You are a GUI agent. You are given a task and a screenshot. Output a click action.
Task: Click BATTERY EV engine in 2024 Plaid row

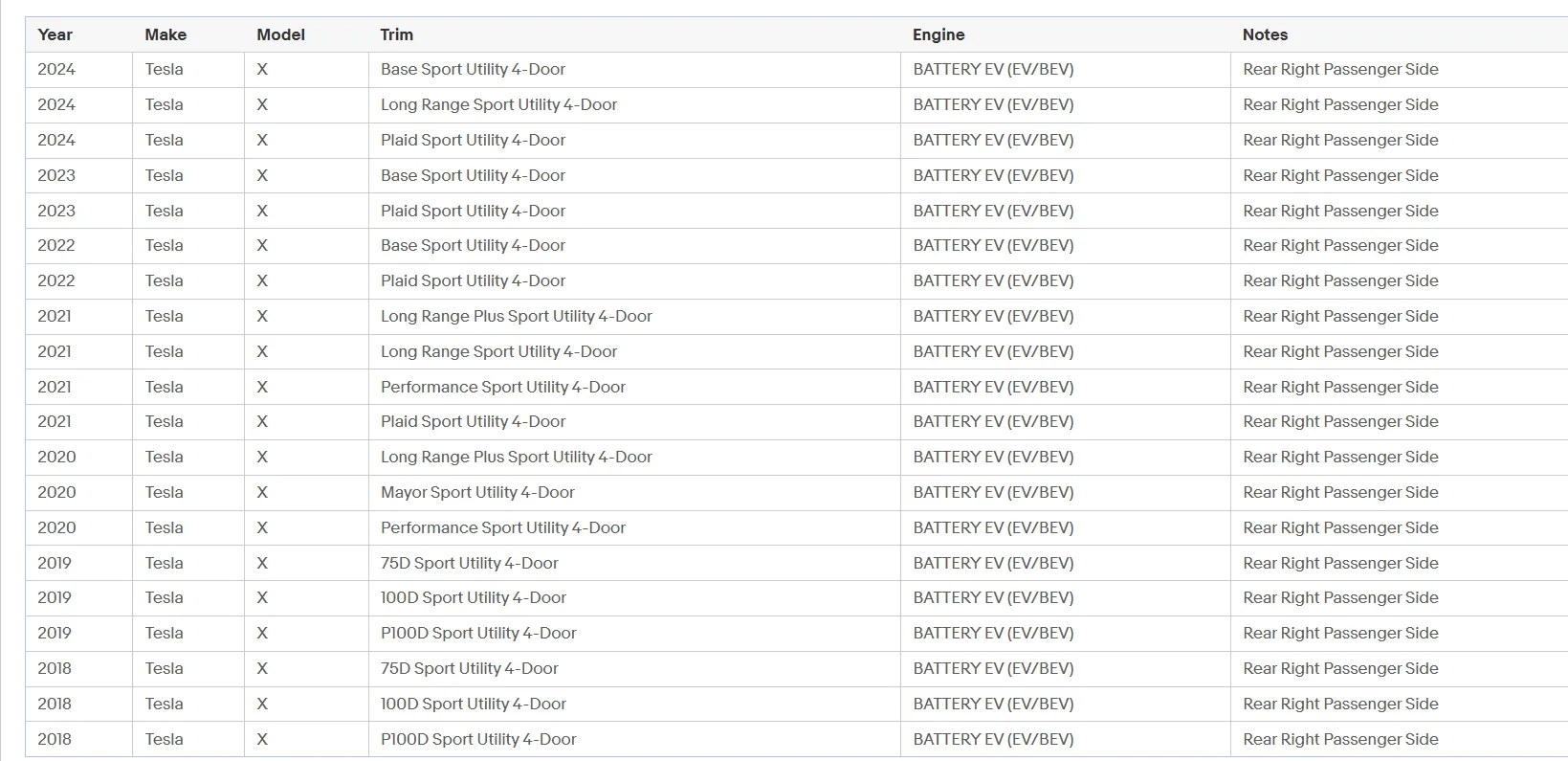[x=993, y=140]
